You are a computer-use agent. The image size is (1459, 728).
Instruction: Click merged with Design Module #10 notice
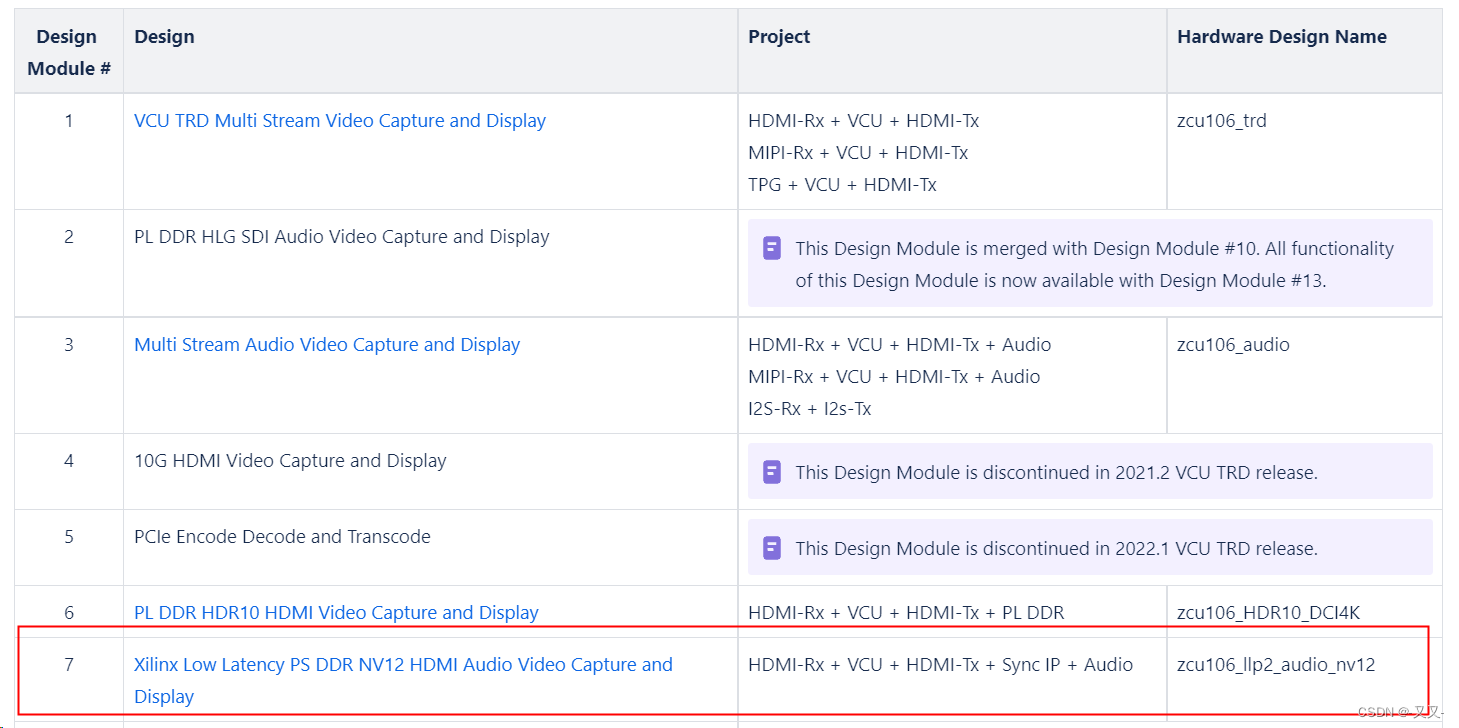coord(1090,264)
